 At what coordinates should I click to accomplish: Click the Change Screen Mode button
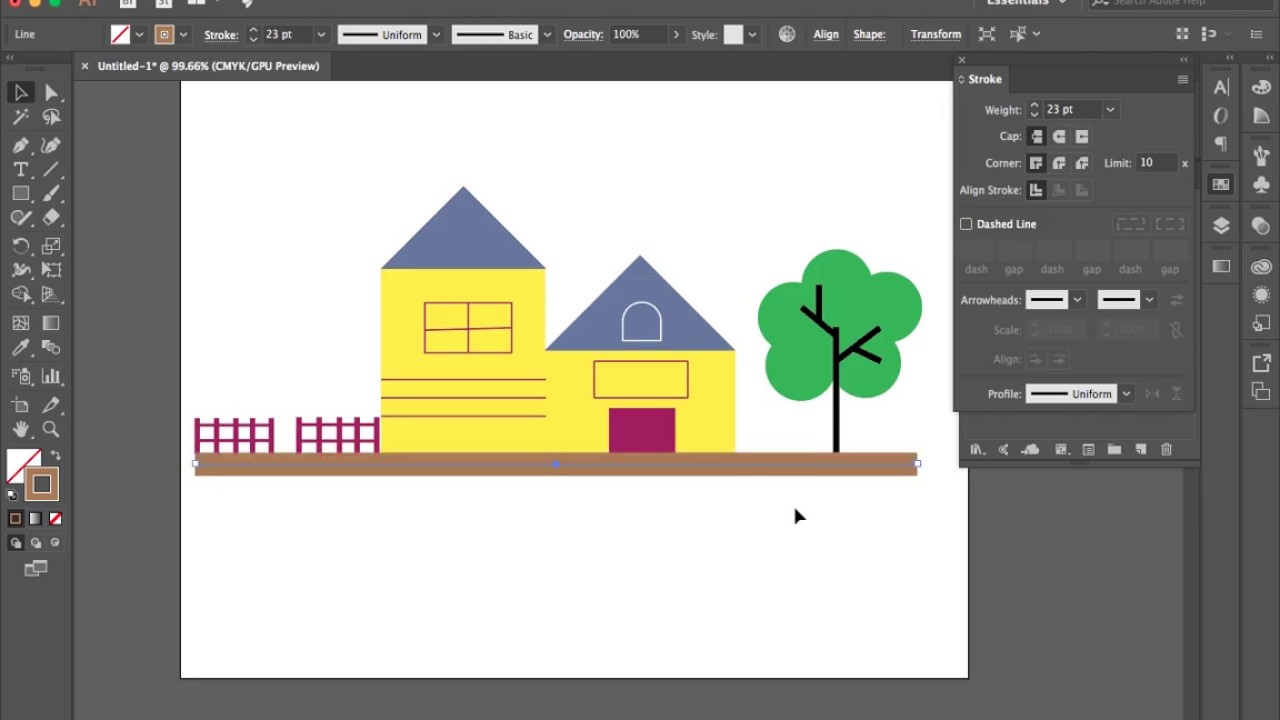coord(36,569)
